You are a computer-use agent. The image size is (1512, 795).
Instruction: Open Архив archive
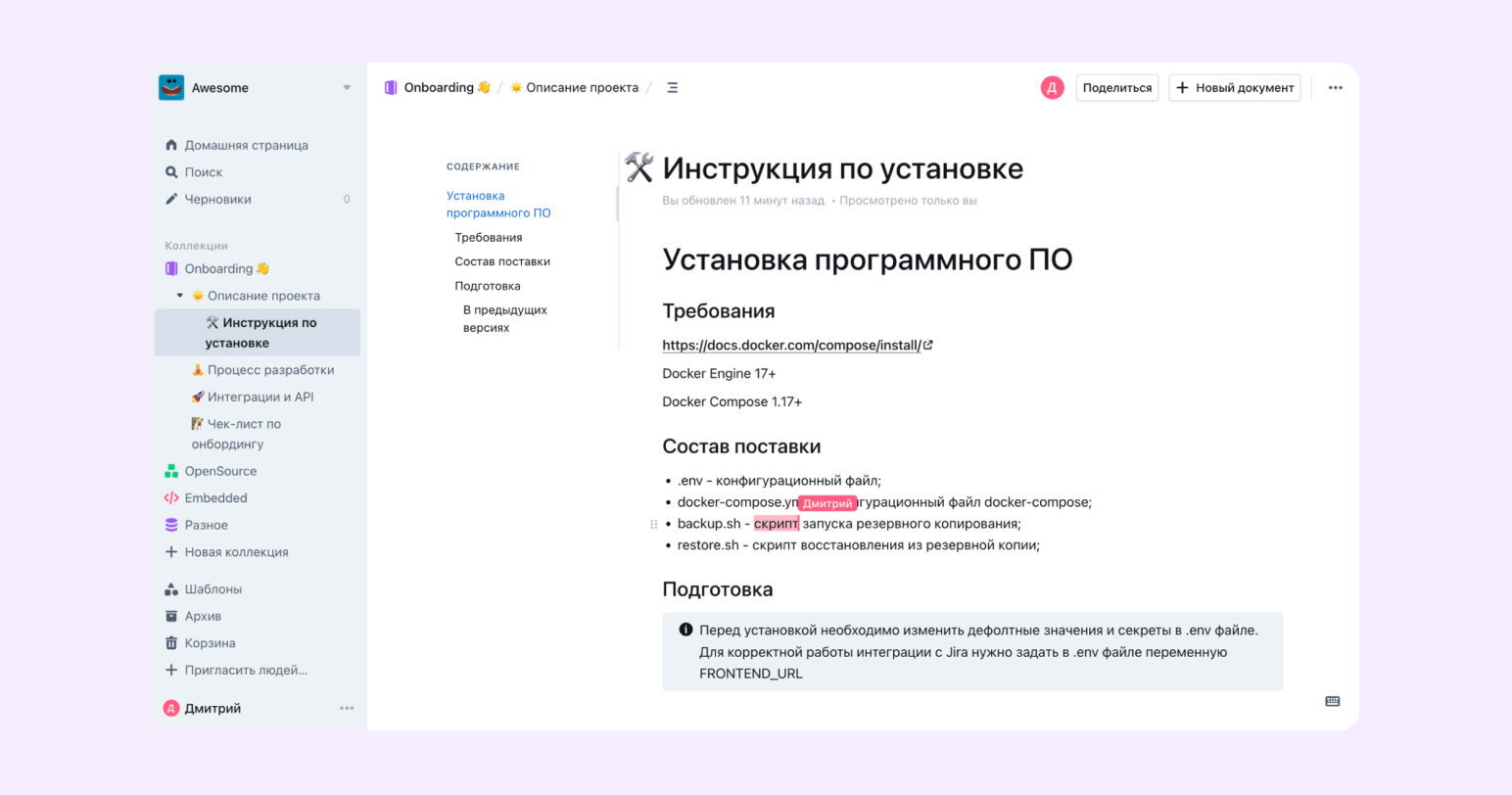click(203, 616)
